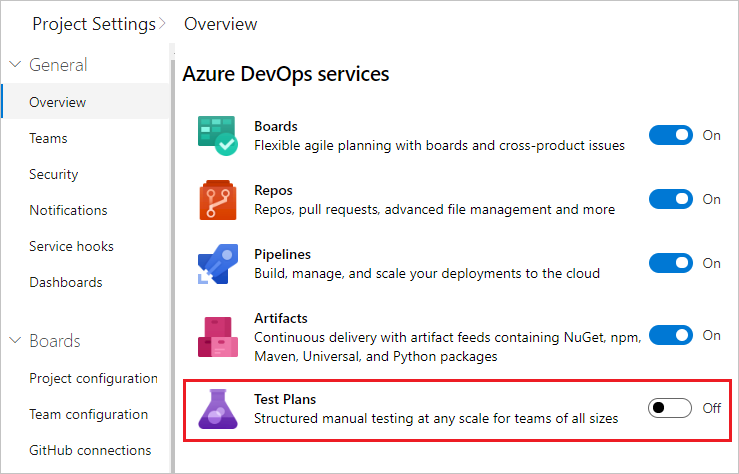The height and width of the screenshot is (474, 739).
Task: Click the Repos service icon
Action: point(218,200)
